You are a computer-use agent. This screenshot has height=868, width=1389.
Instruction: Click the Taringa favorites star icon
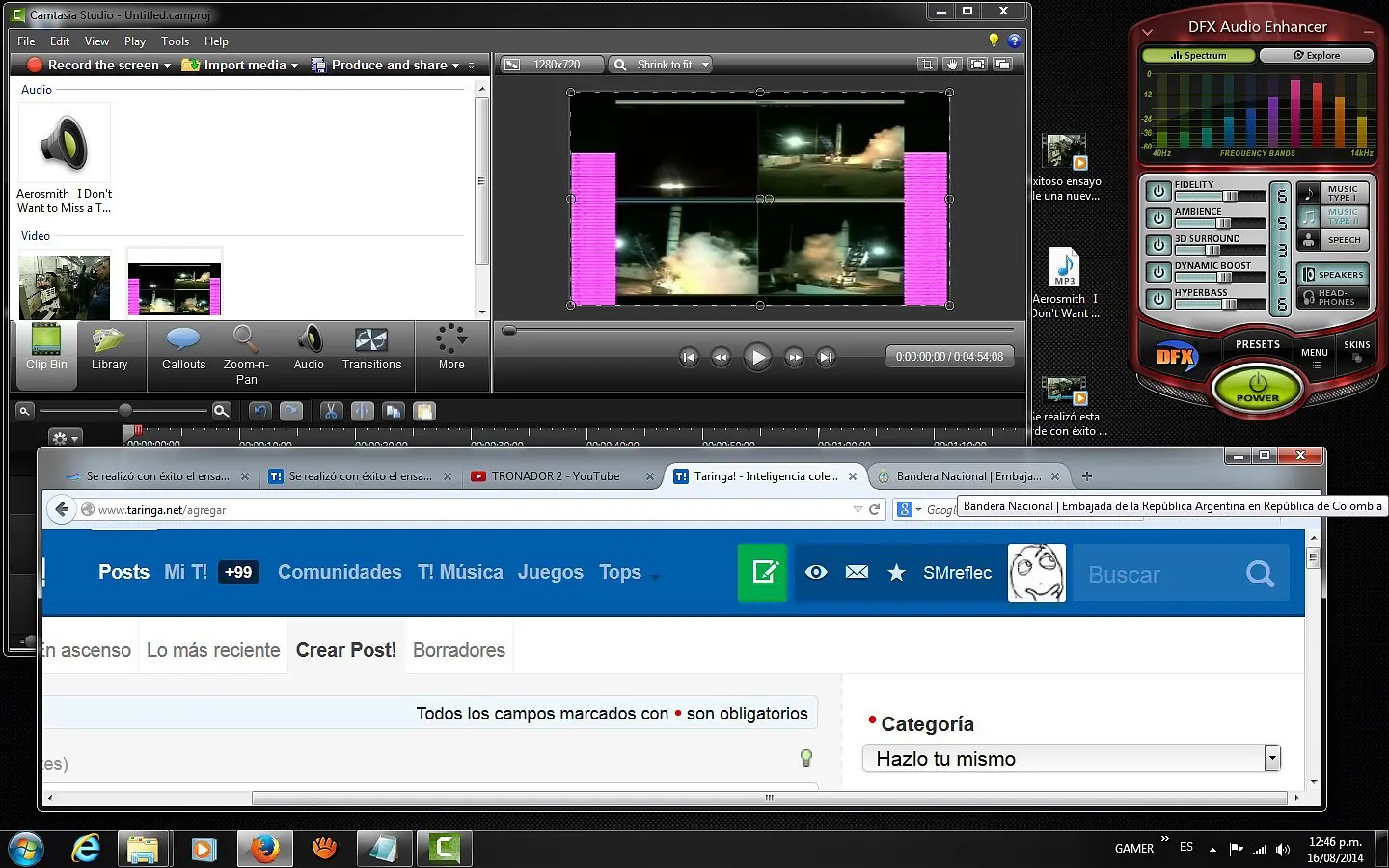pos(896,573)
